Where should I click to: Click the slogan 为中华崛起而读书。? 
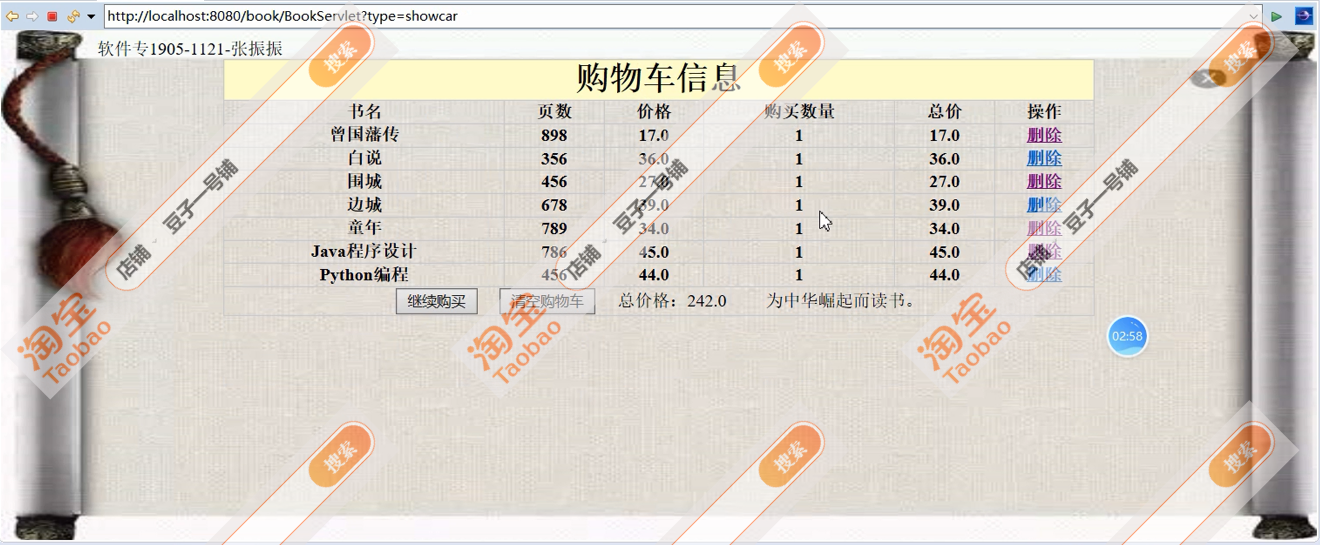pyautogui.click(x=841, y=301)
